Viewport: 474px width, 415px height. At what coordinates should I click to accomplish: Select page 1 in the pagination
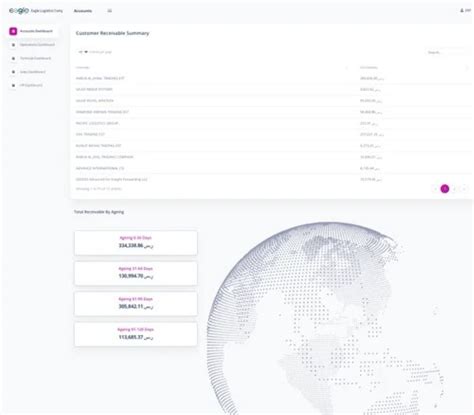click(x=445, y=189)
